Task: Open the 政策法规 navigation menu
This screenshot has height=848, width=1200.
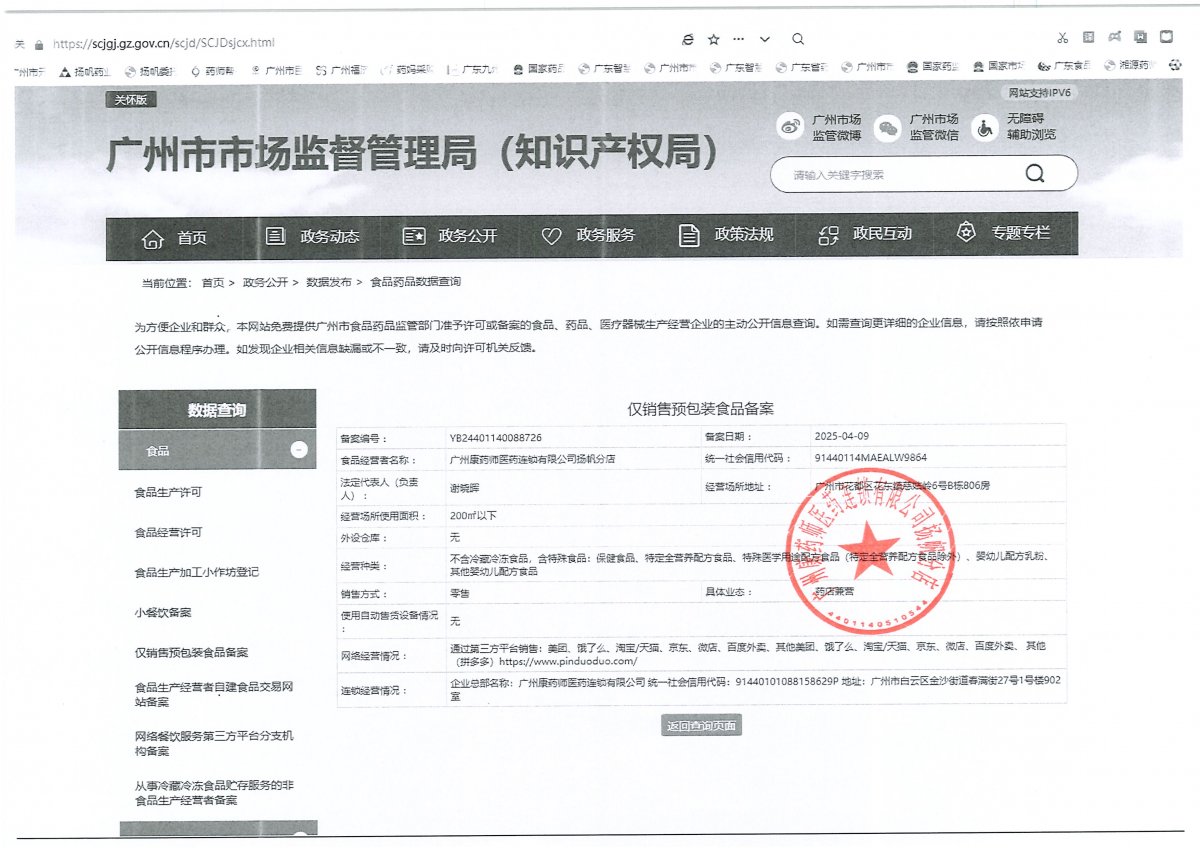Action: click(x=744, y=235)
